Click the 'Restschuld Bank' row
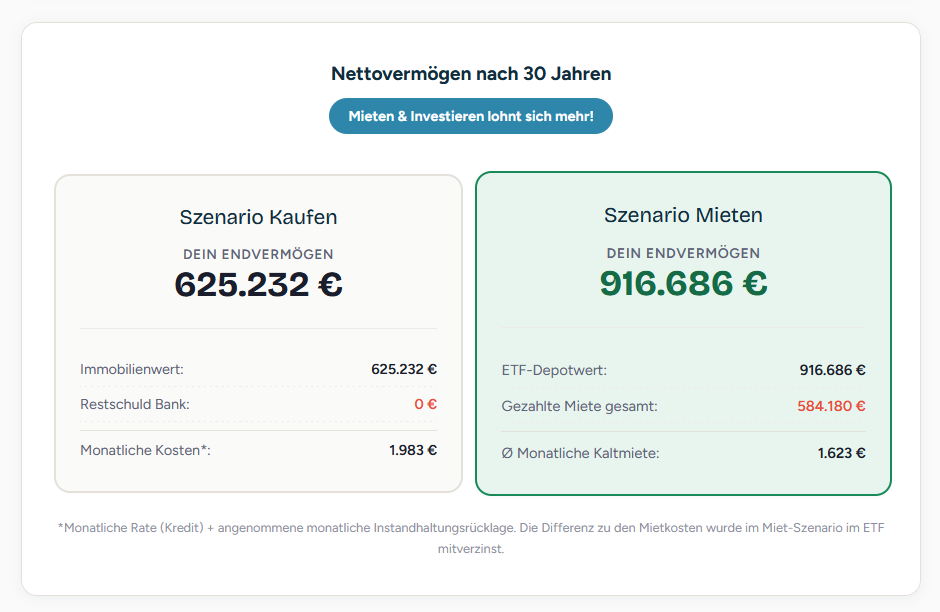The width and height of the screenshot is (940, 612). pyautogui.click(x=258, y=404)
